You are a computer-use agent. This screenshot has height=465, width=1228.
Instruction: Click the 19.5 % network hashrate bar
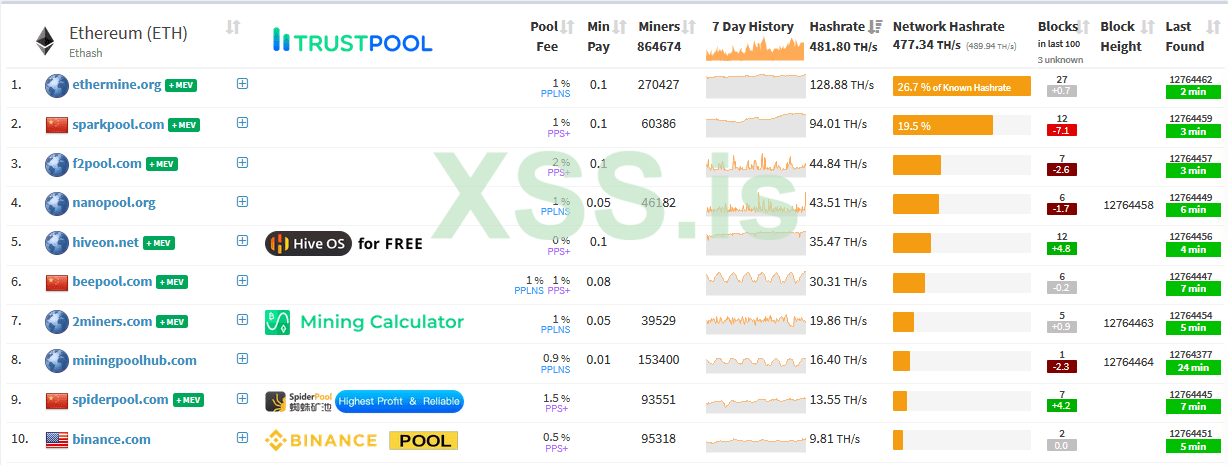tap(943, 126)
